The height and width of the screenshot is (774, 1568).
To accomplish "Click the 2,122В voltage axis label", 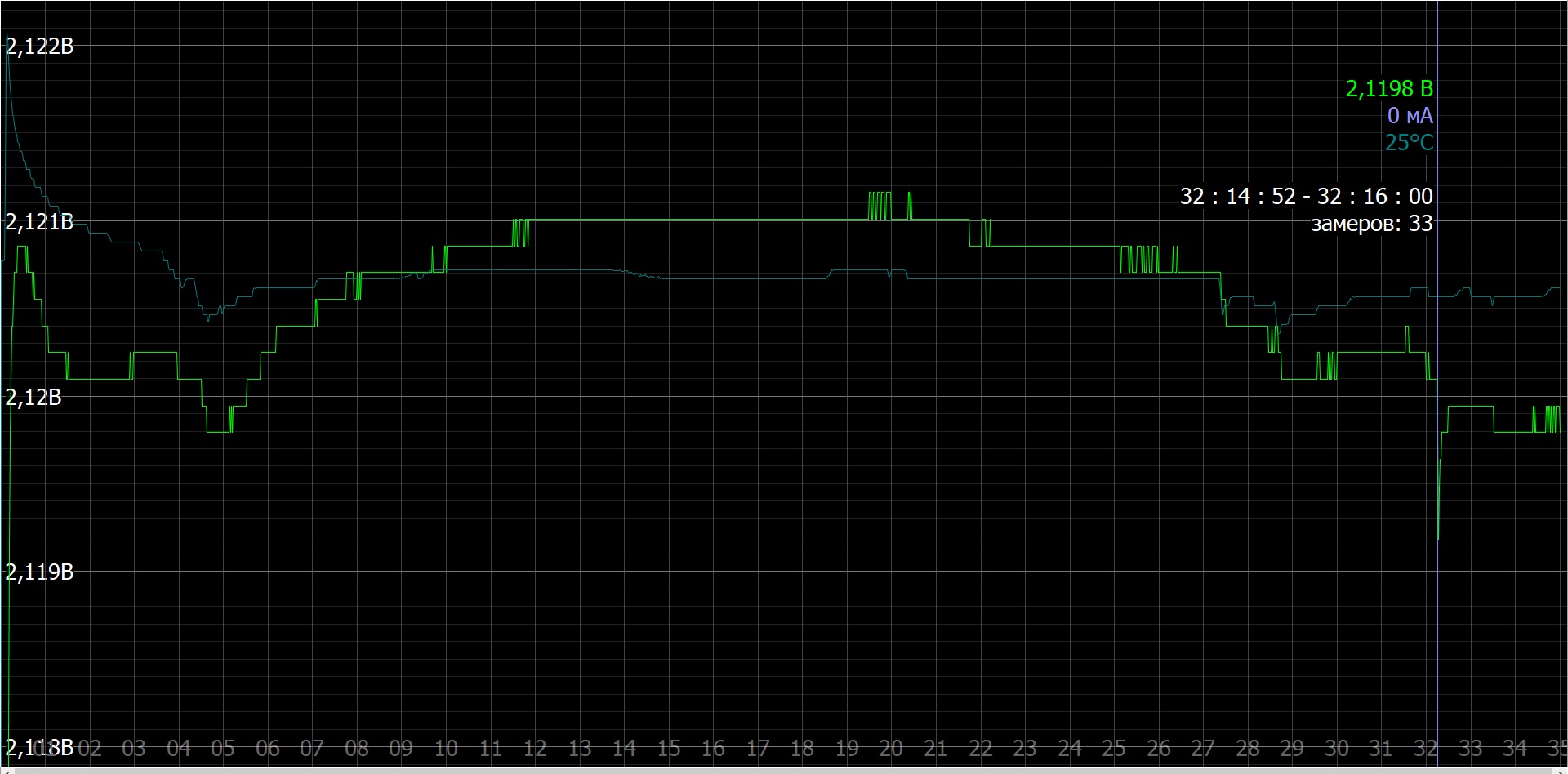I will pyautogui.click(x=39, y=47).
